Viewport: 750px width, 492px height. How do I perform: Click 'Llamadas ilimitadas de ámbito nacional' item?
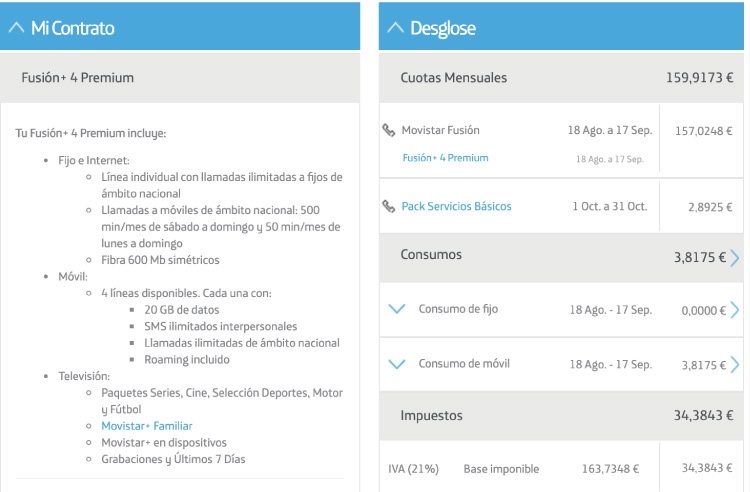[242, 343]
